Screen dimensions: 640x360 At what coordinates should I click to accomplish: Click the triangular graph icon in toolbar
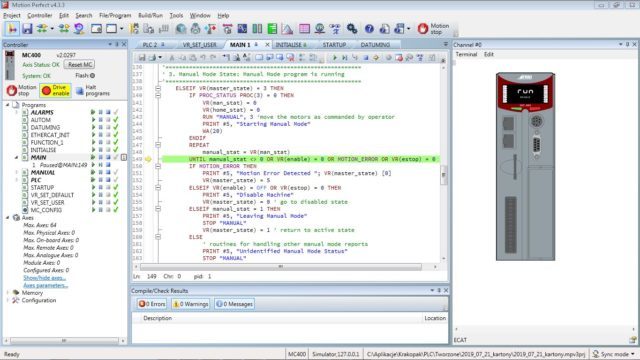(x=287, y=29)
